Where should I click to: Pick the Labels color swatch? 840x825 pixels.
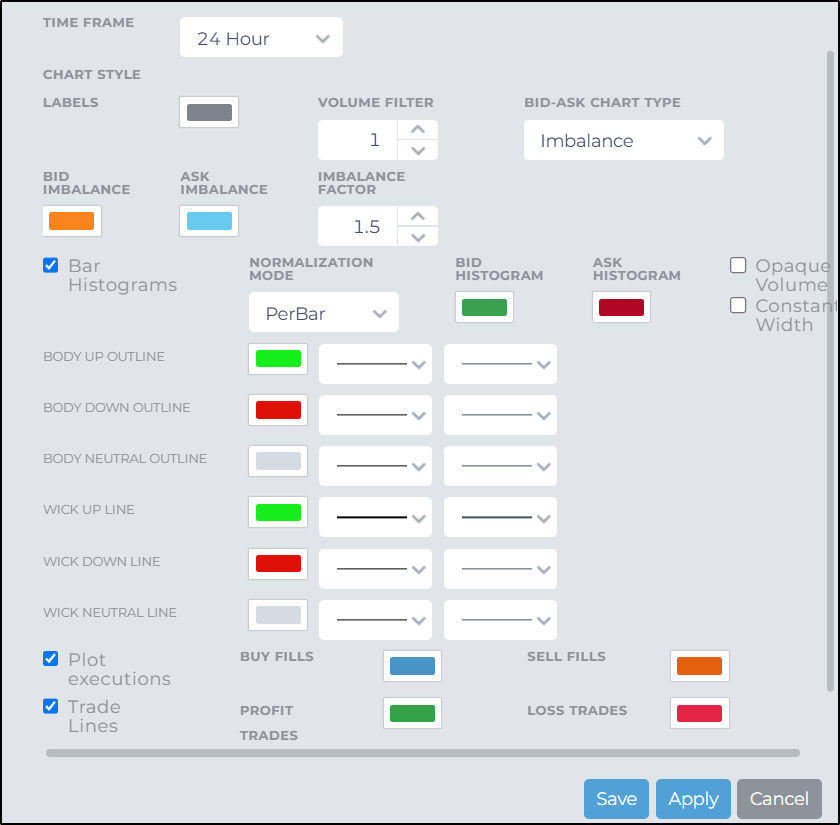point(209,112)
